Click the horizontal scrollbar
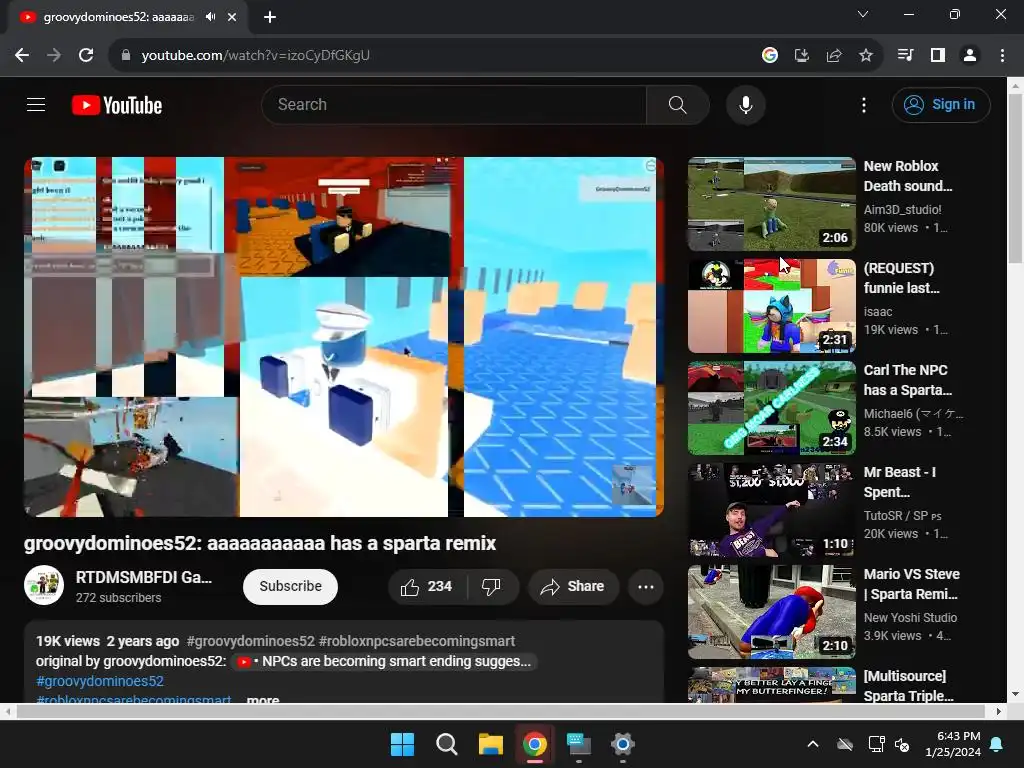The height and width of the screenshot is (768, 1024). 501,711
